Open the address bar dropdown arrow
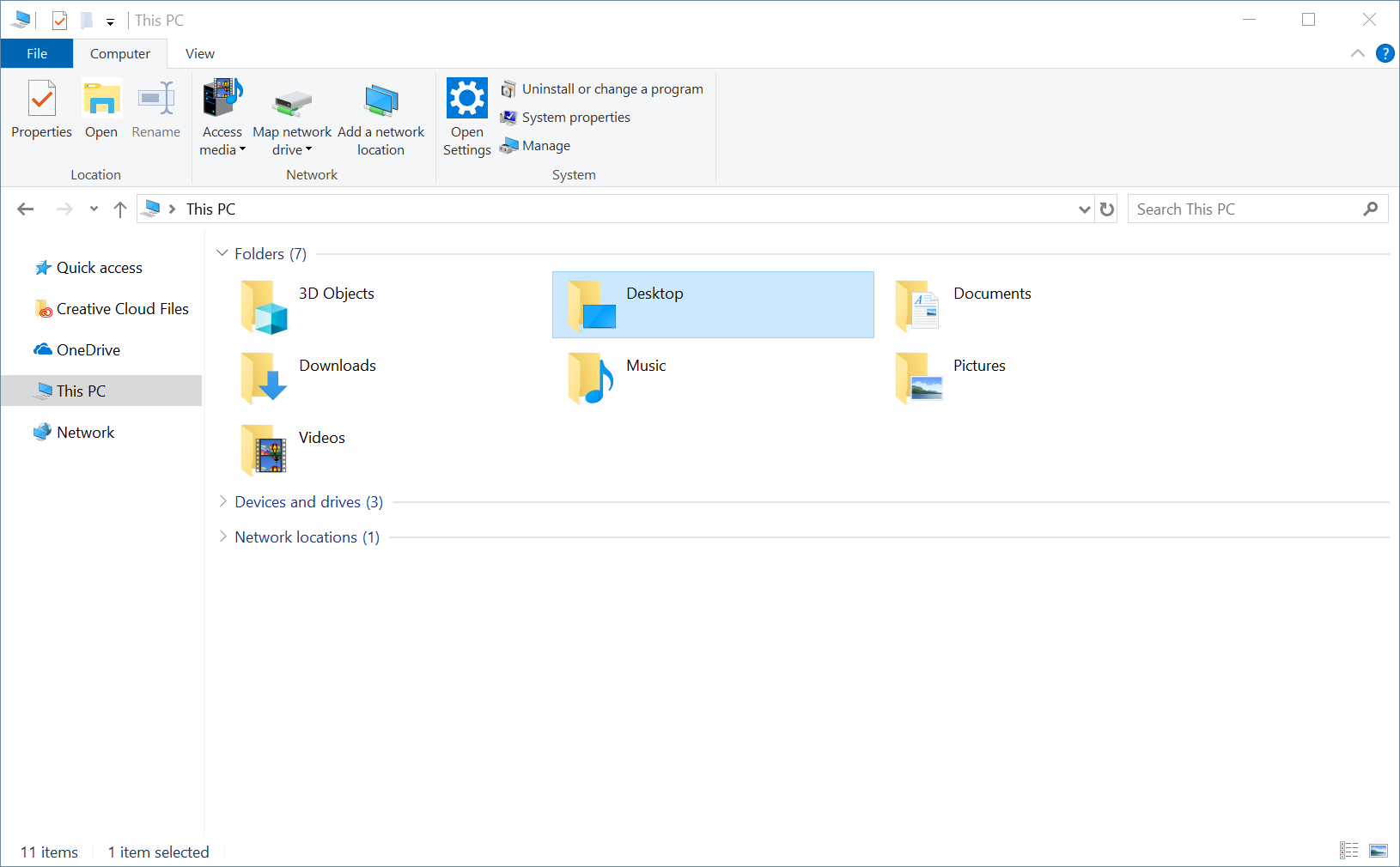This screenshot has height=867, width=1400. pyautogui.click(x=1083, y=209)
